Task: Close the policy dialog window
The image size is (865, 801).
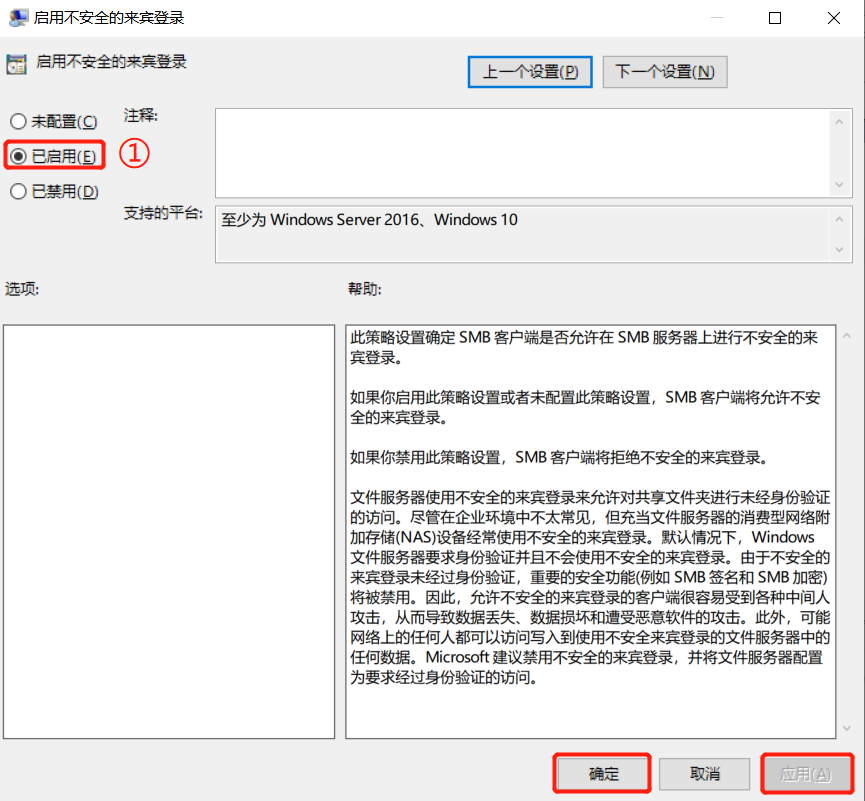Action: pyautogui.click(x=834, y=18)
